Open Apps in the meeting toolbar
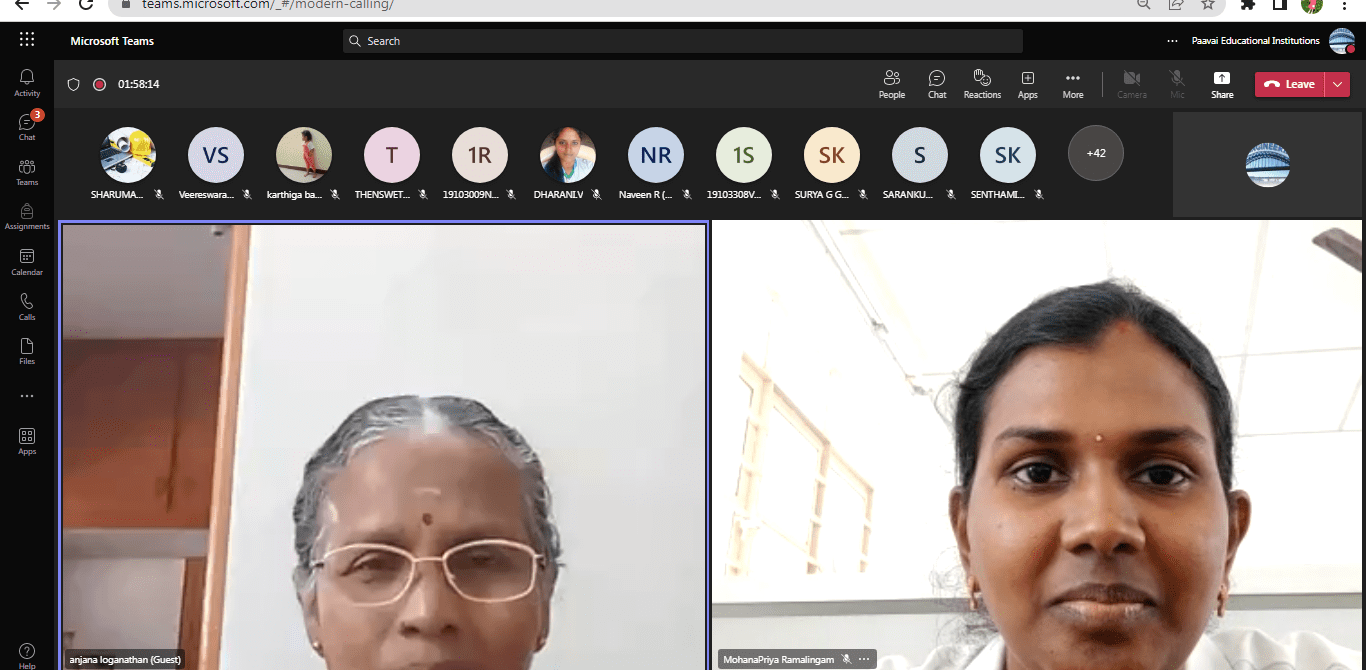 [x=1027, y=84]
